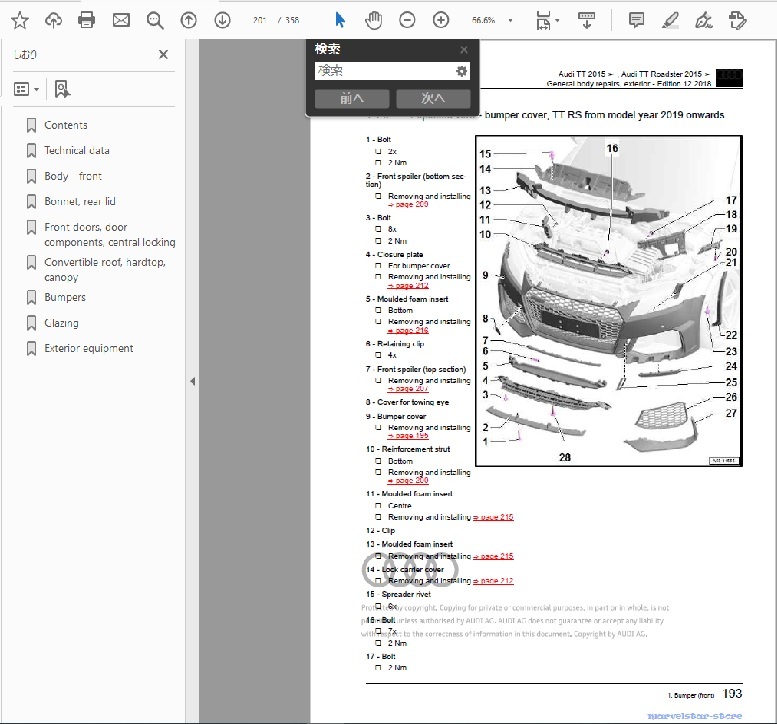Click the '8 - Cover for towing eye' entry

pos(407,402)
